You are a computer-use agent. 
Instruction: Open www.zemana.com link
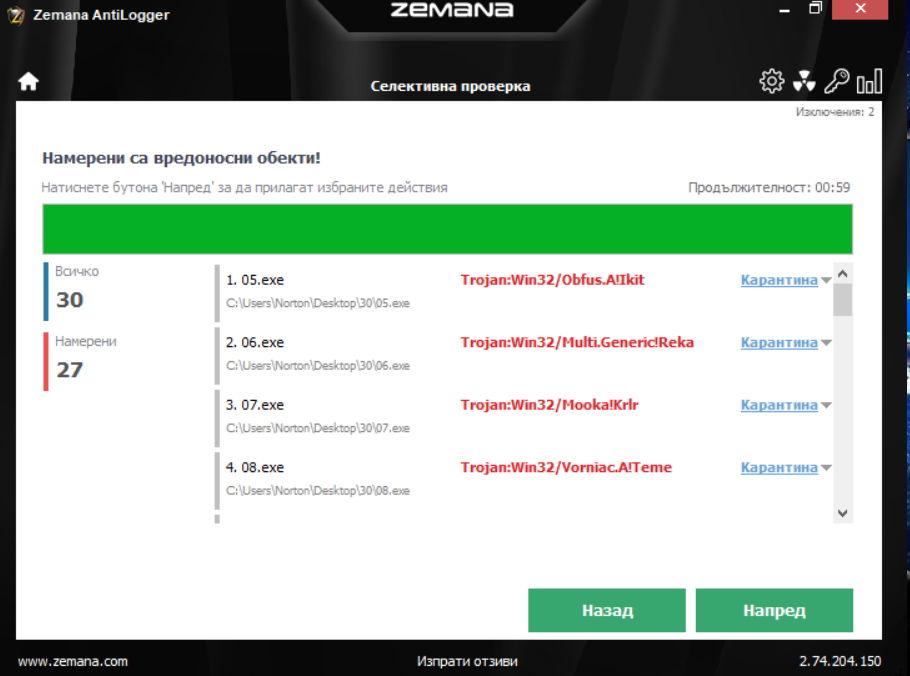(x=73, y=661)
